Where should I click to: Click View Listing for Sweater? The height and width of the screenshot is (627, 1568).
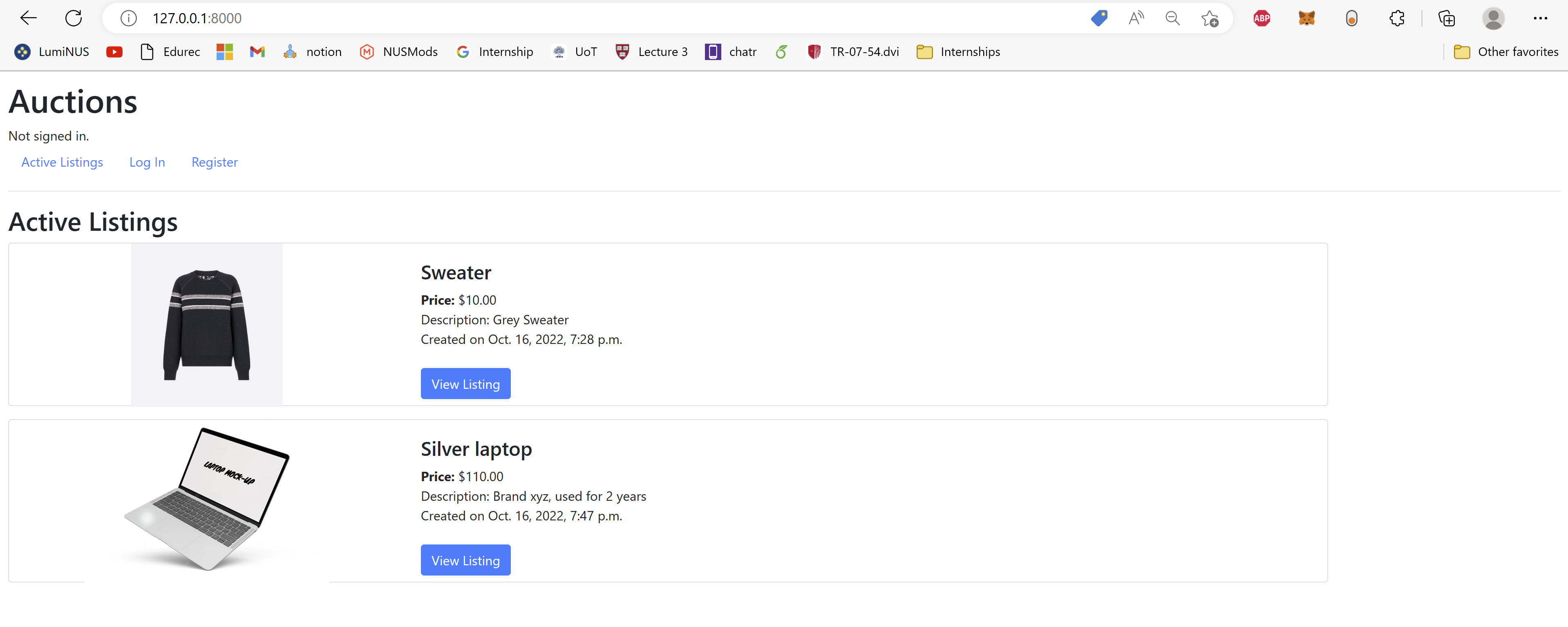coord(465,384)
